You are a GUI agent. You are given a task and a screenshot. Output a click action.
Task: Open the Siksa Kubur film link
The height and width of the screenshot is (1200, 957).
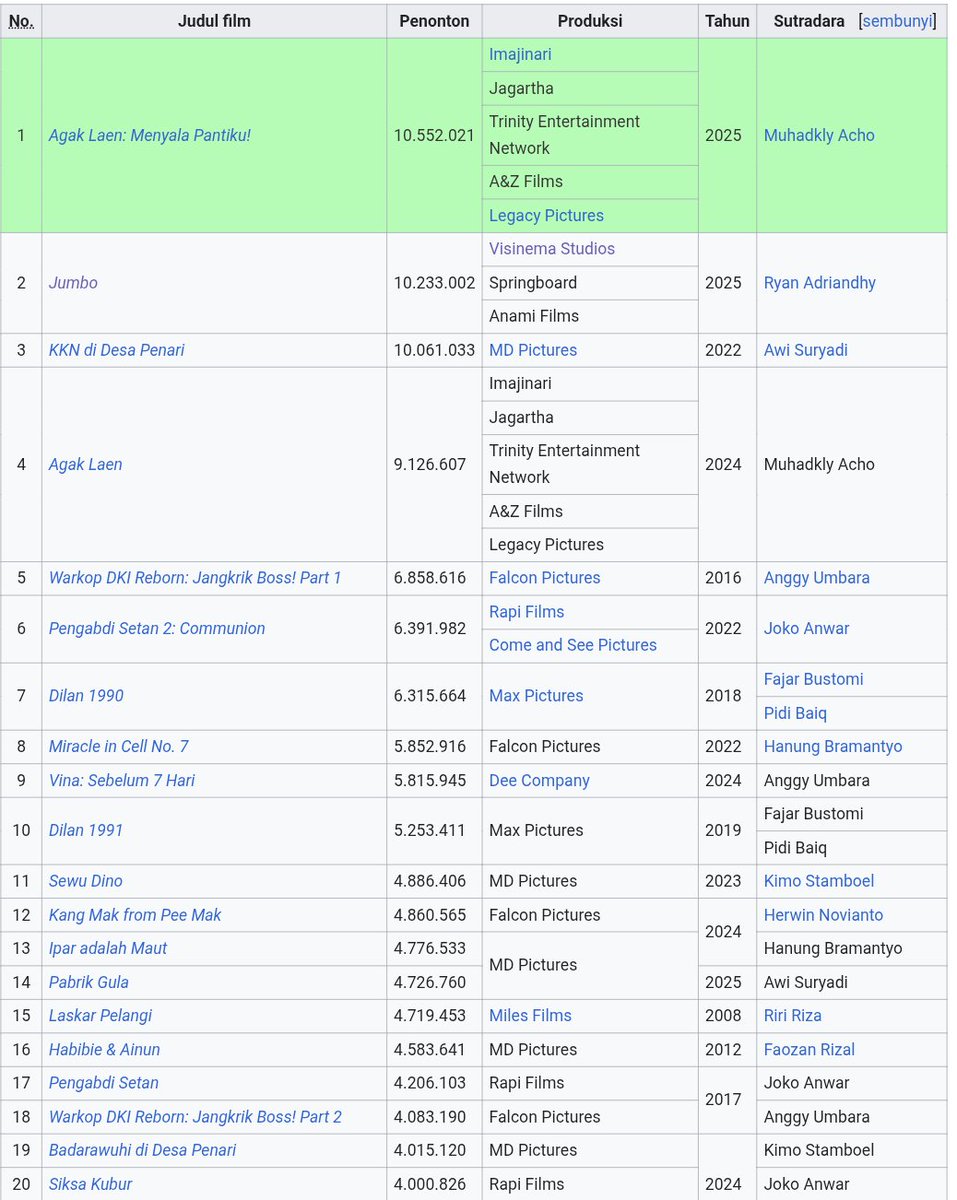coord(91,1184)
